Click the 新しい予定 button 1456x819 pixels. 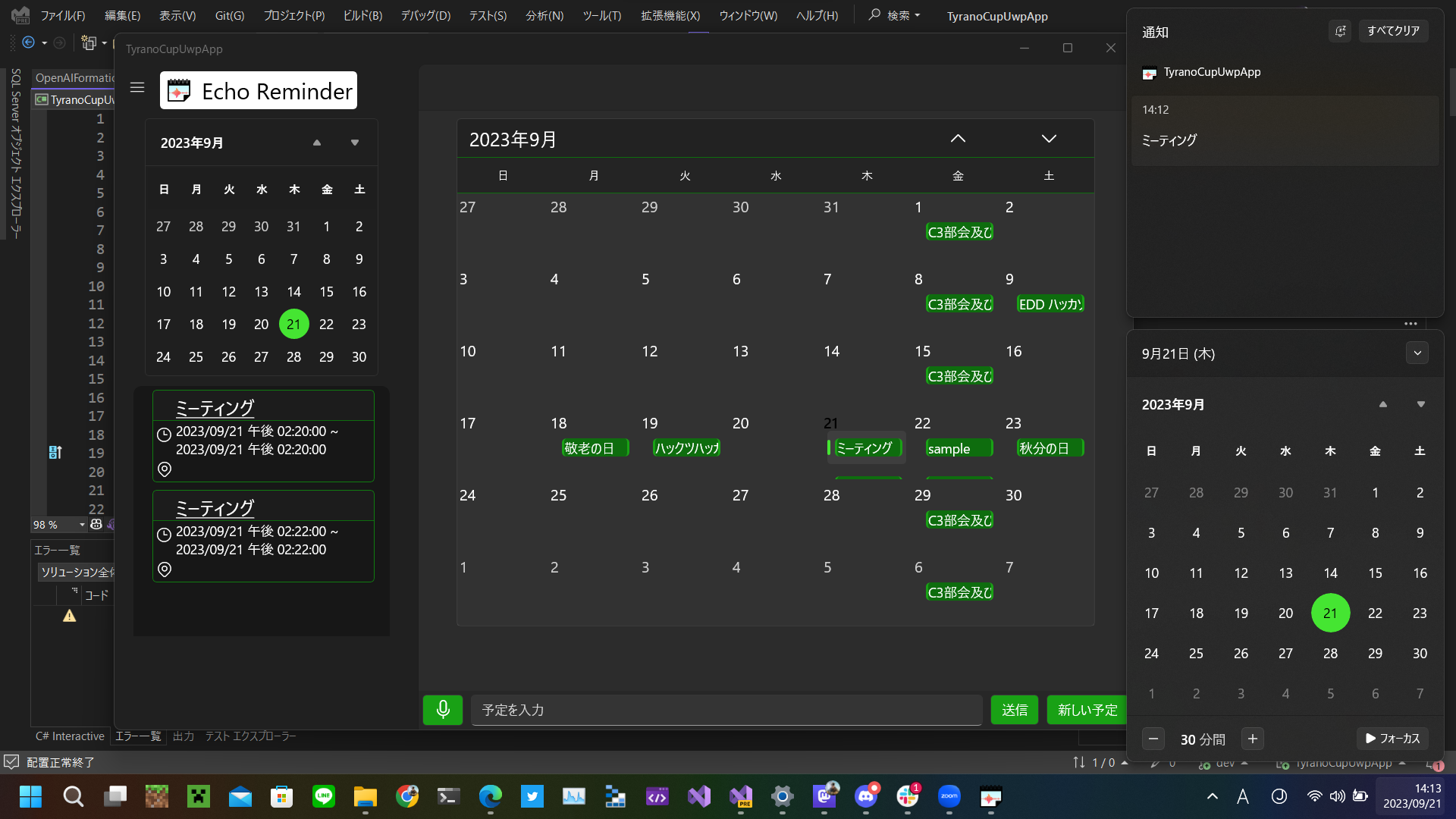coord(1087,710)
